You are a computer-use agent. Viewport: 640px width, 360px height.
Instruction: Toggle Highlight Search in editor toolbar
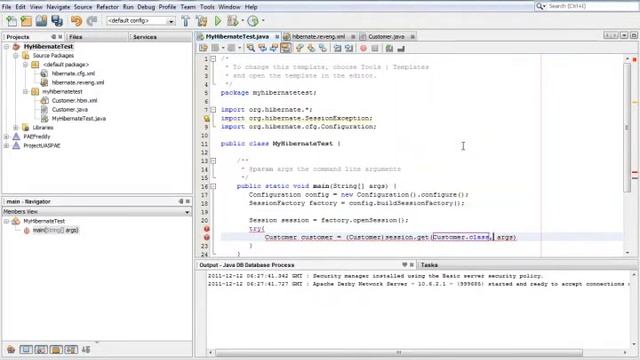[x=286, y=48]
